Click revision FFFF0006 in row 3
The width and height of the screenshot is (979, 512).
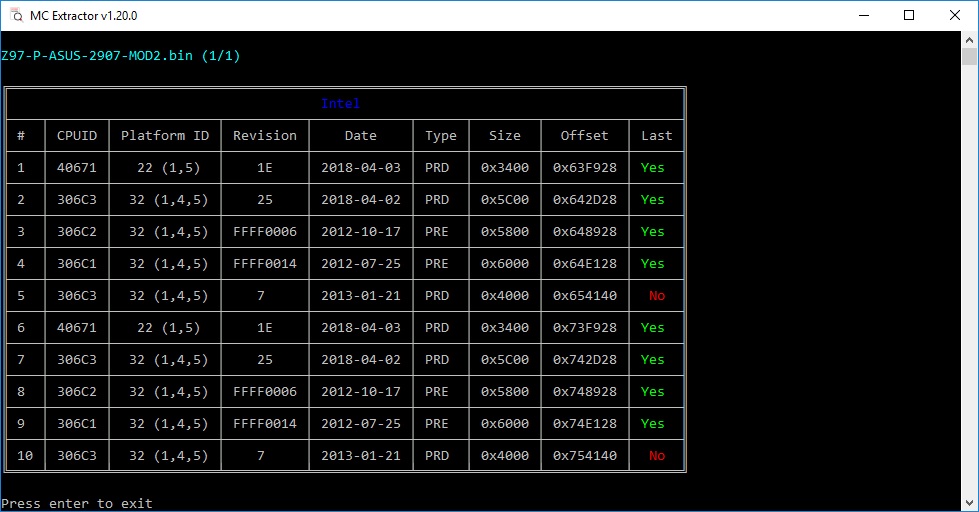265,232
